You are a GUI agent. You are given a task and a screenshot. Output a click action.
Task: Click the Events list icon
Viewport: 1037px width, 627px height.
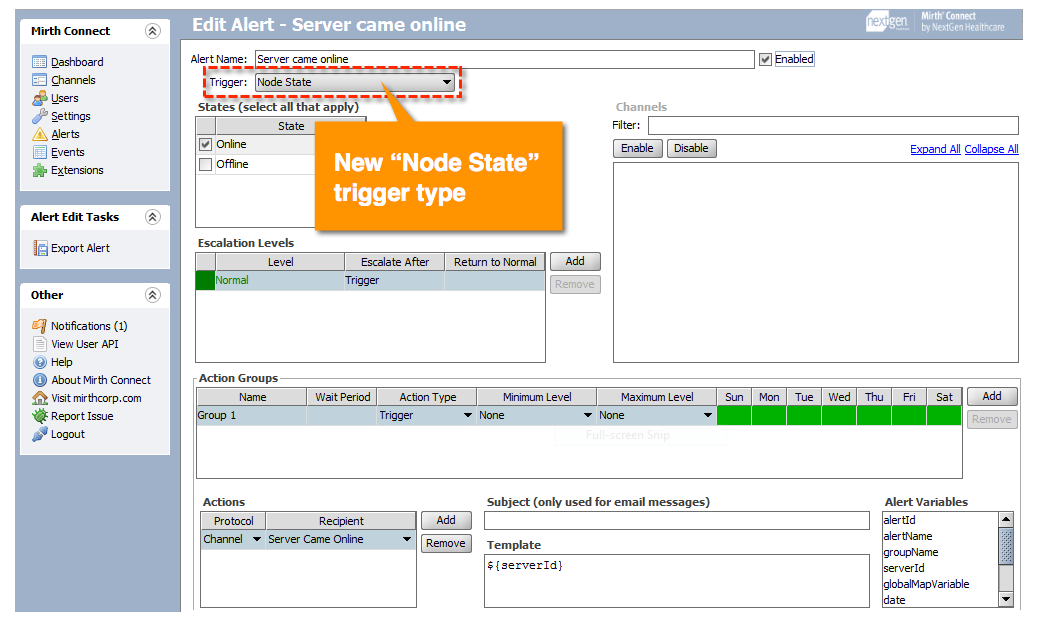tap(40, 152)
